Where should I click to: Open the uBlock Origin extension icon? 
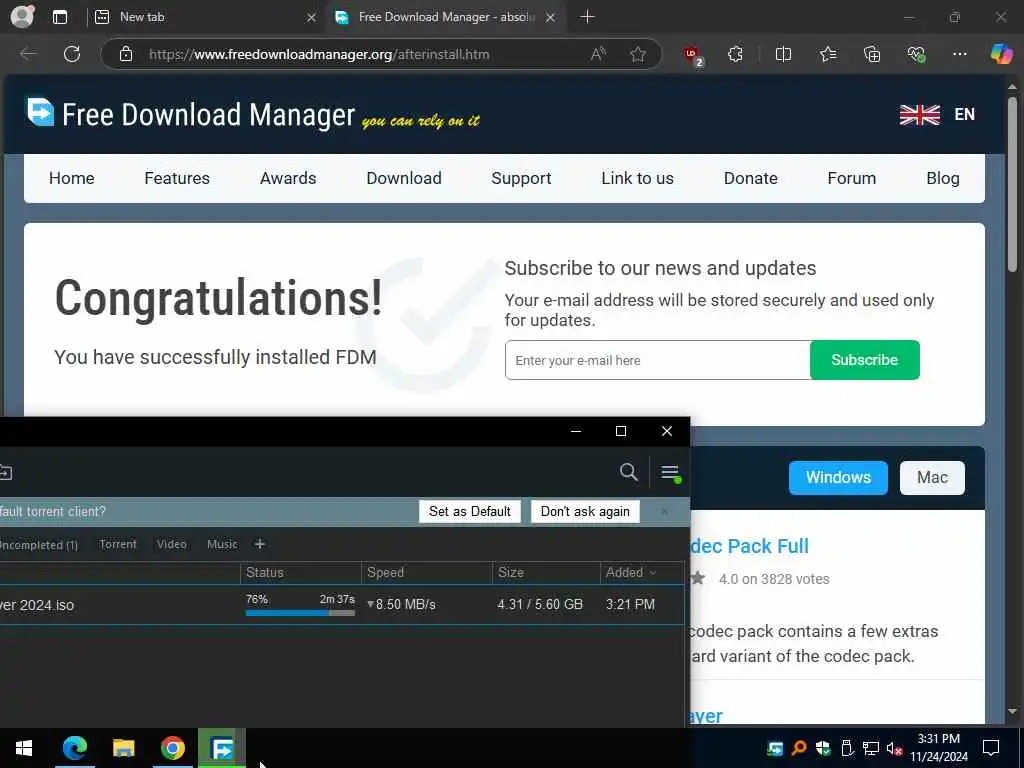[693, 56]
